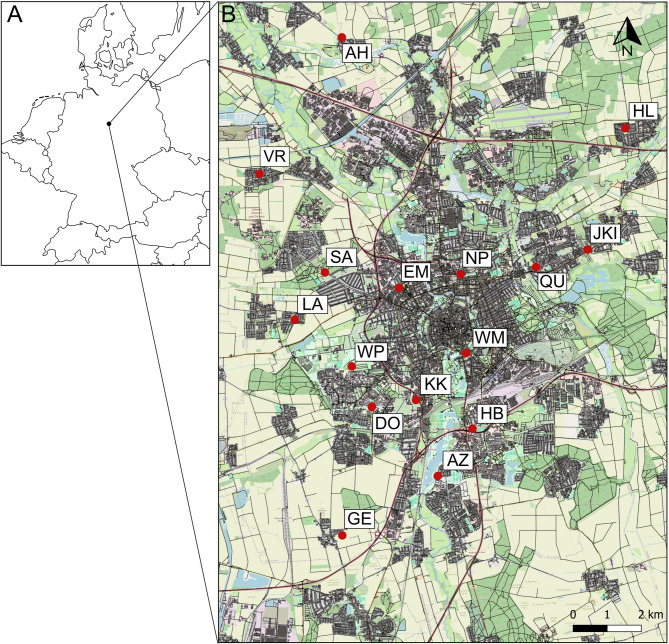Select the red point for JKI
The width and height of the screenshot is (669, 644).
click(587, 250)
